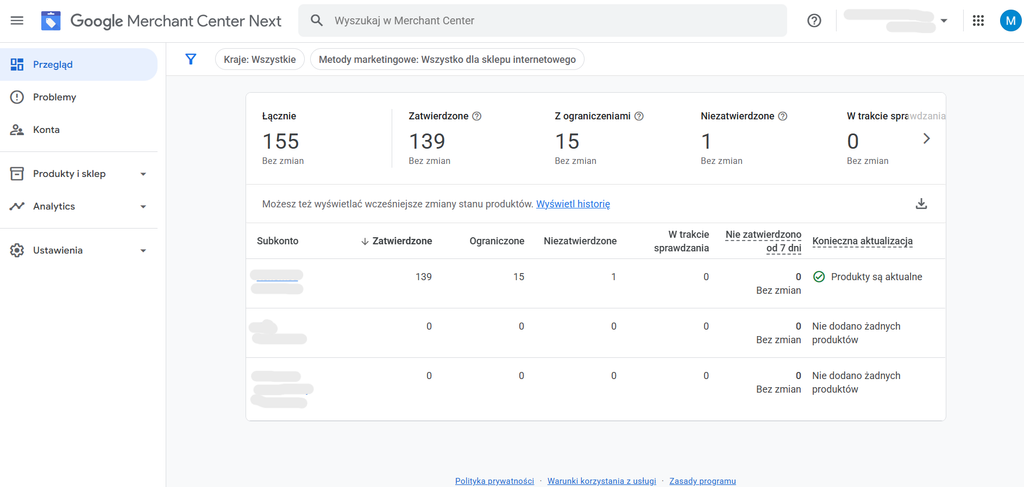Go to Problemy in the sidebar
The height and width of the screenshot is (487, 1024).
click(x=78, y=97)
